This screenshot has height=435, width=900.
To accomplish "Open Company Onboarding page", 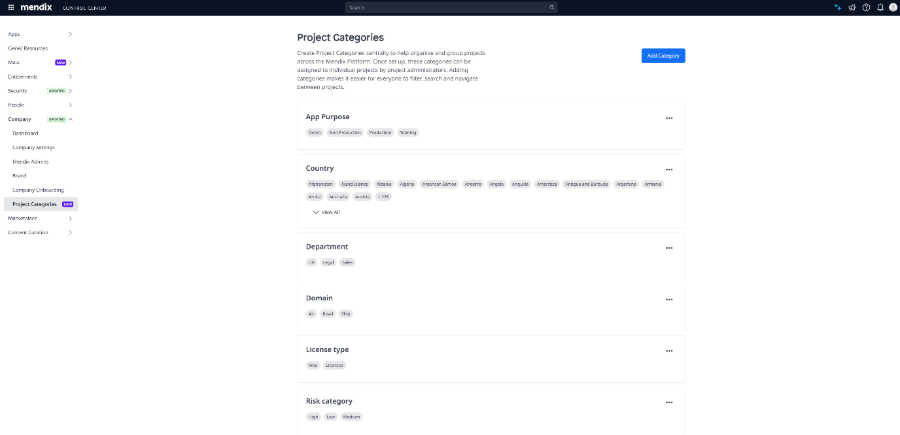I will [38, 190].
